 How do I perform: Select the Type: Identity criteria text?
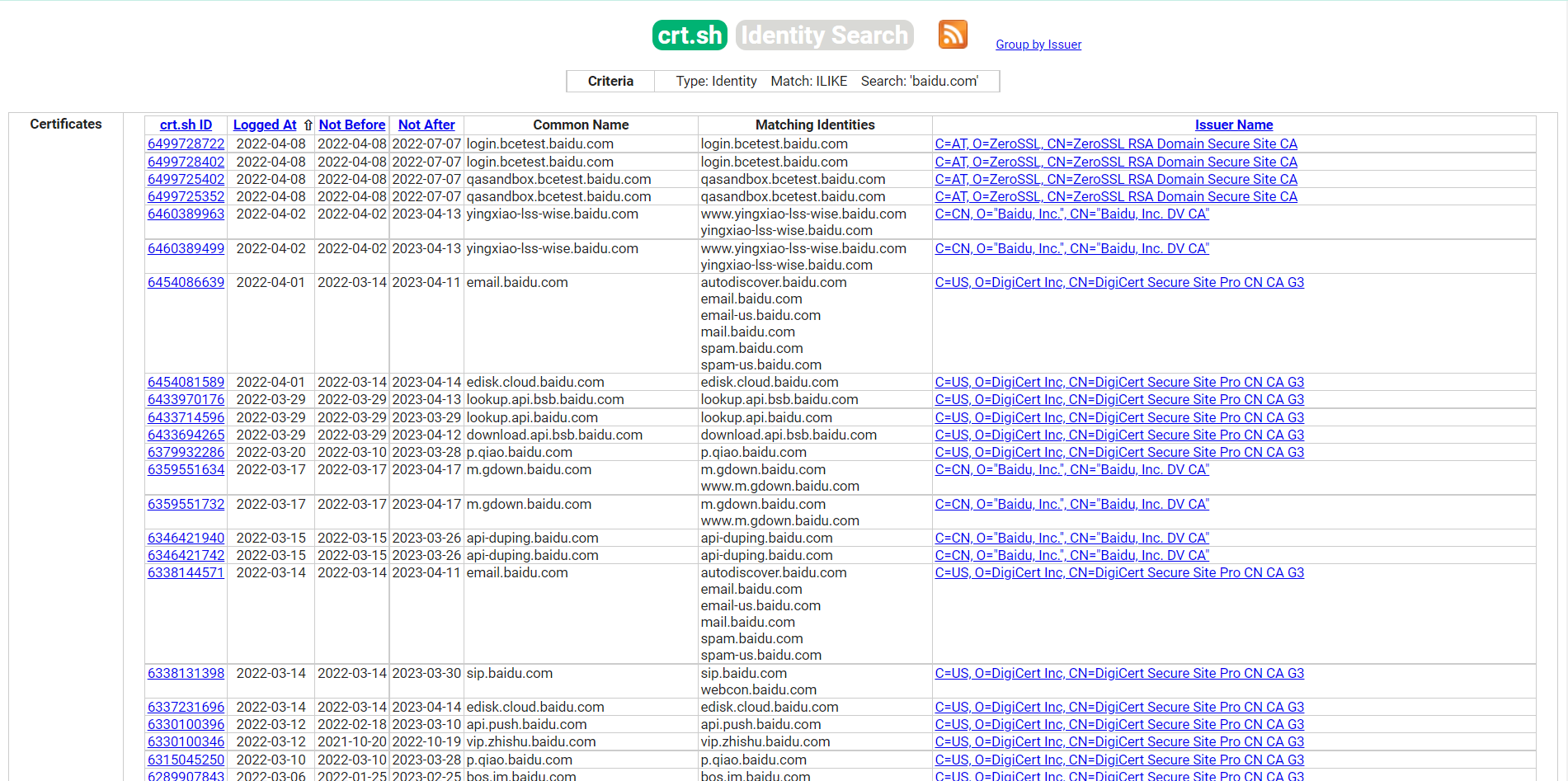pos(716,81)
